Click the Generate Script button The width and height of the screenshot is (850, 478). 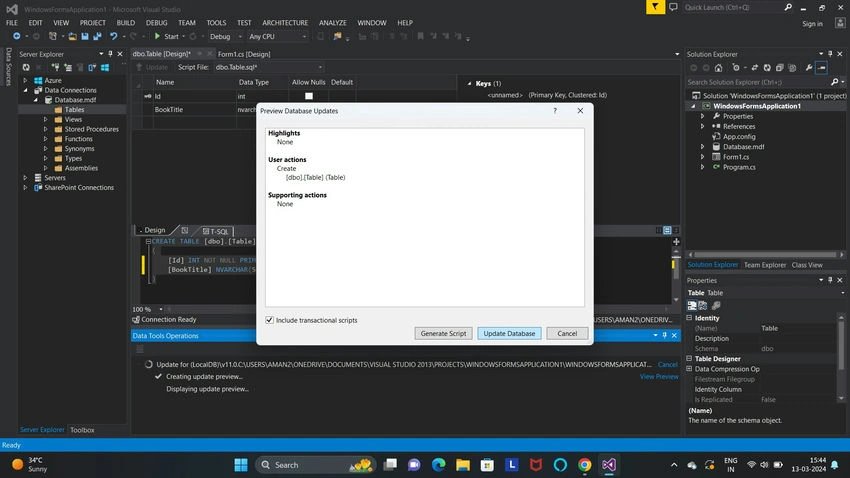tap(443, 333)
